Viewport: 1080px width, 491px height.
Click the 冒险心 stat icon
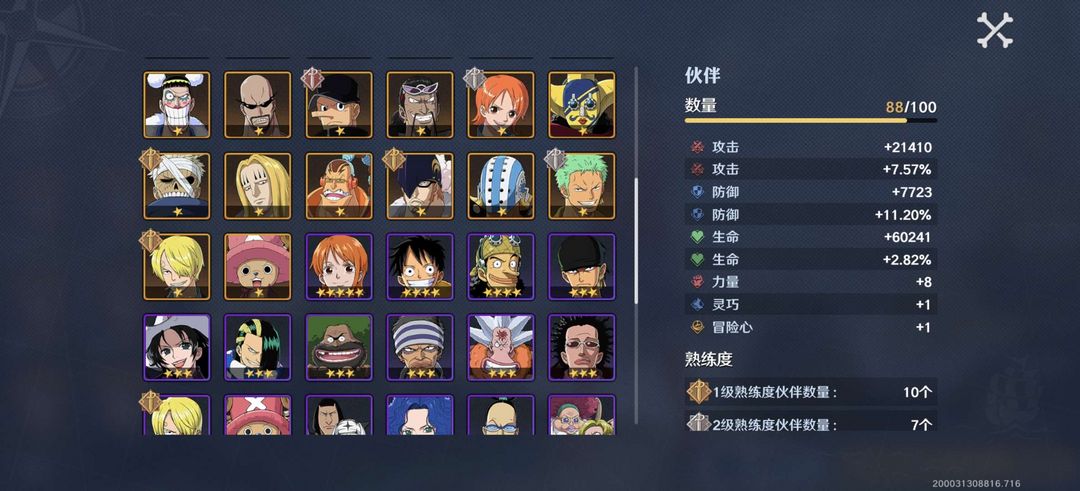click(x=697, y=327)
